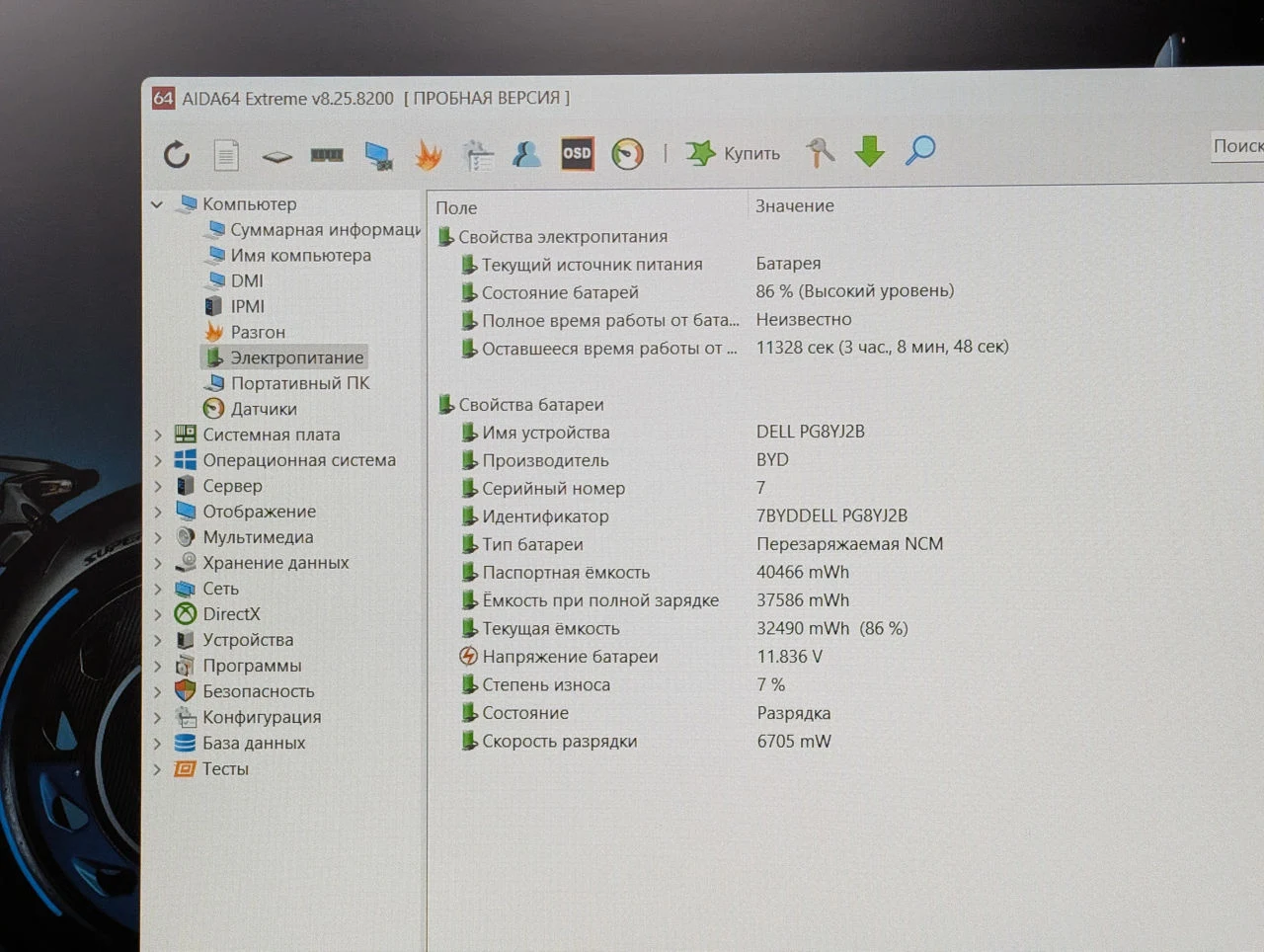Expand the Отображение tree node
Image resolution: width=1264 pixels, height=952 pixels.
click(x=158, y=512)
